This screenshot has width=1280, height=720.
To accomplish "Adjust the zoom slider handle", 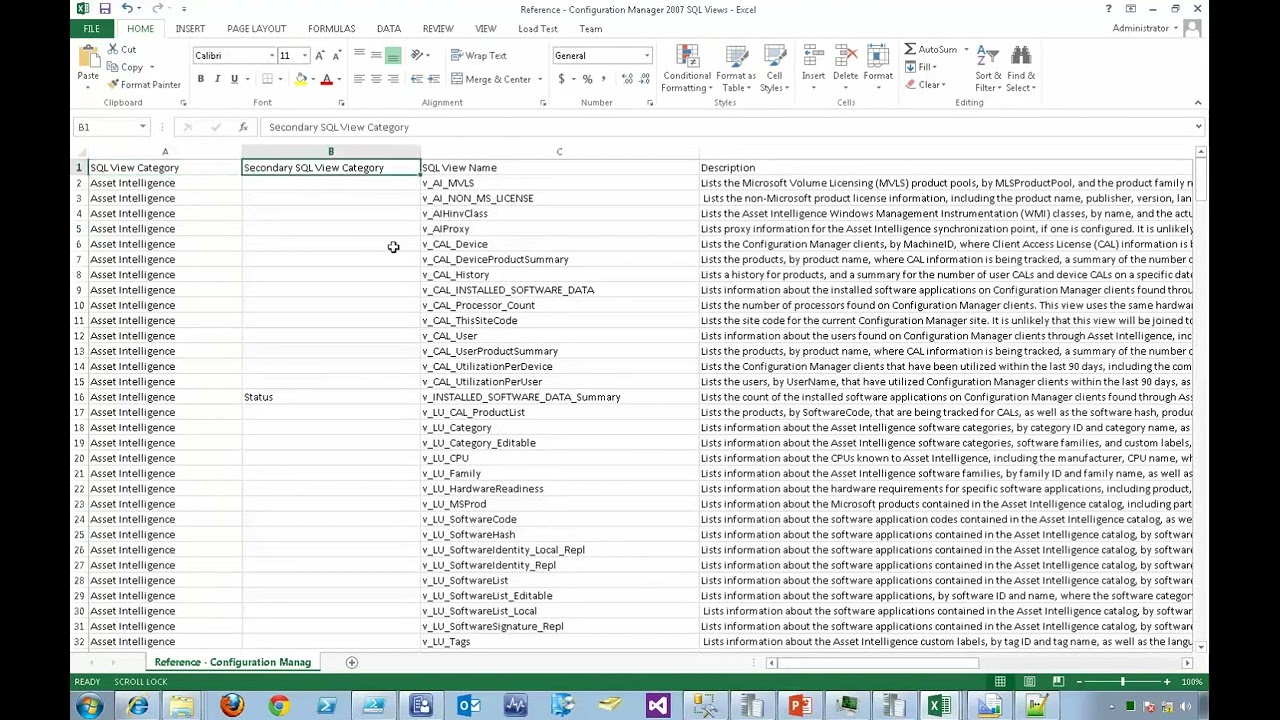I will pyautogui.click(x=1122, y=682).
